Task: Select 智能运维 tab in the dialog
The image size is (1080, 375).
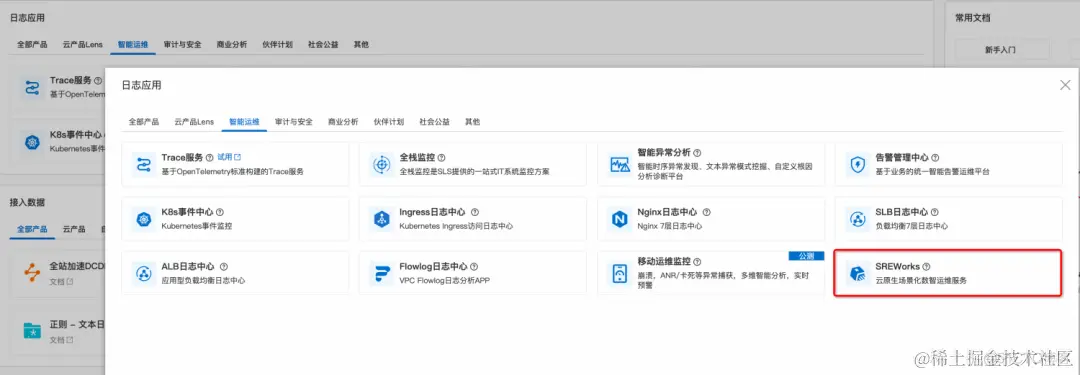Action: pos(245,122)
